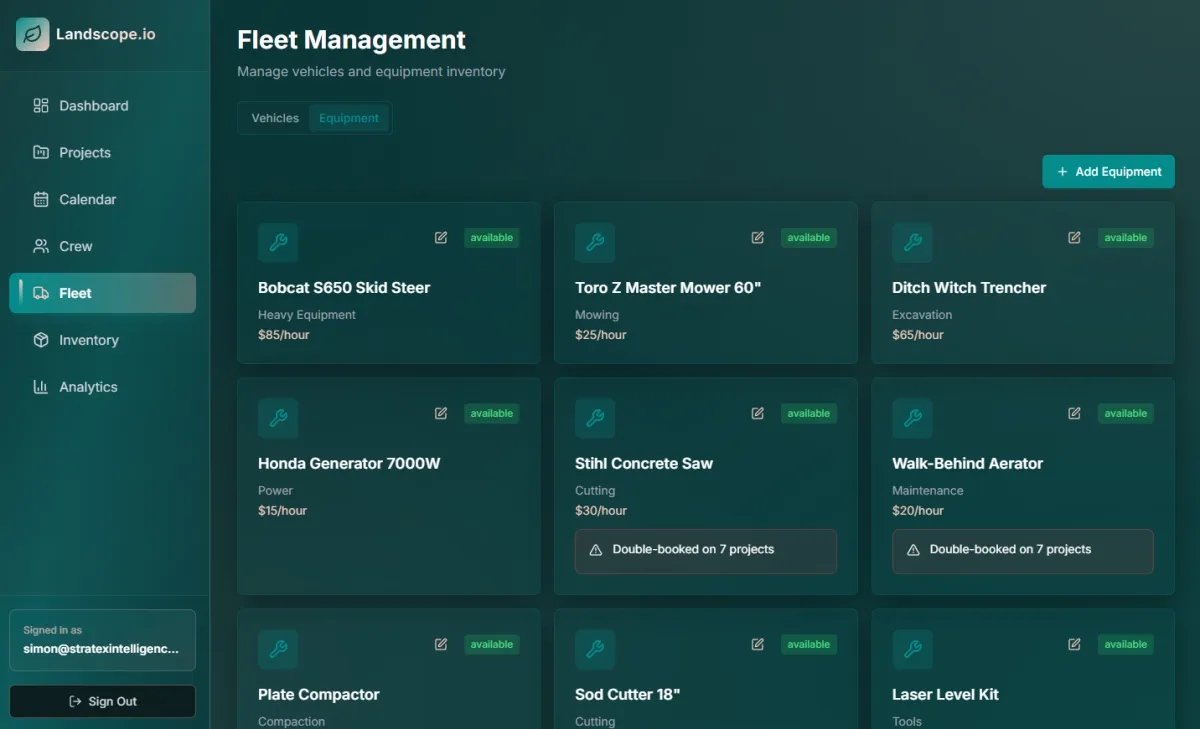Screen dimensions: 1200x729
Task: Switch to the Vehicles tab
Action: pos(275,118)
